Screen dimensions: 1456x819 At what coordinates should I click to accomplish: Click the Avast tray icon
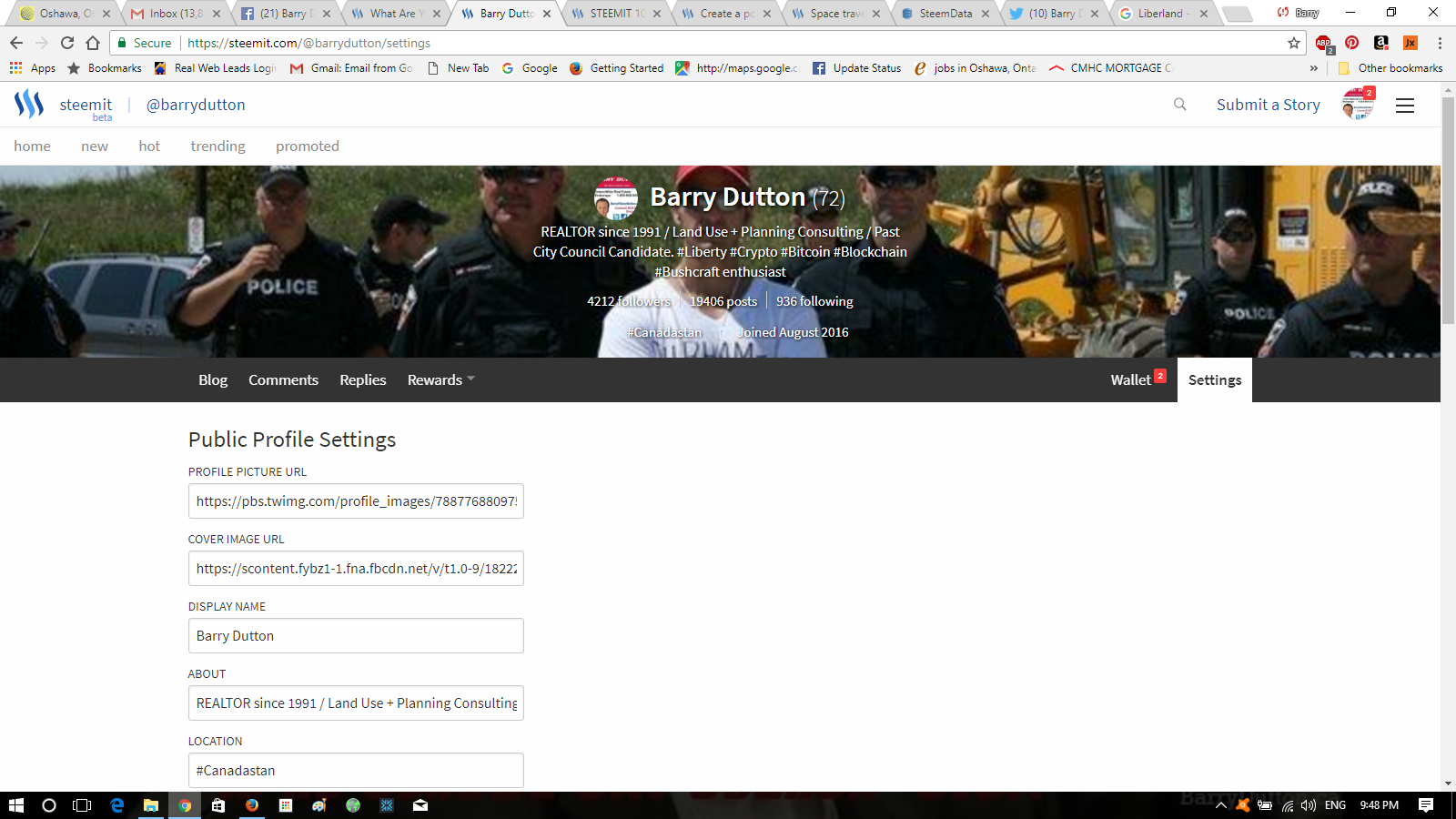[x=1242, y=805]
